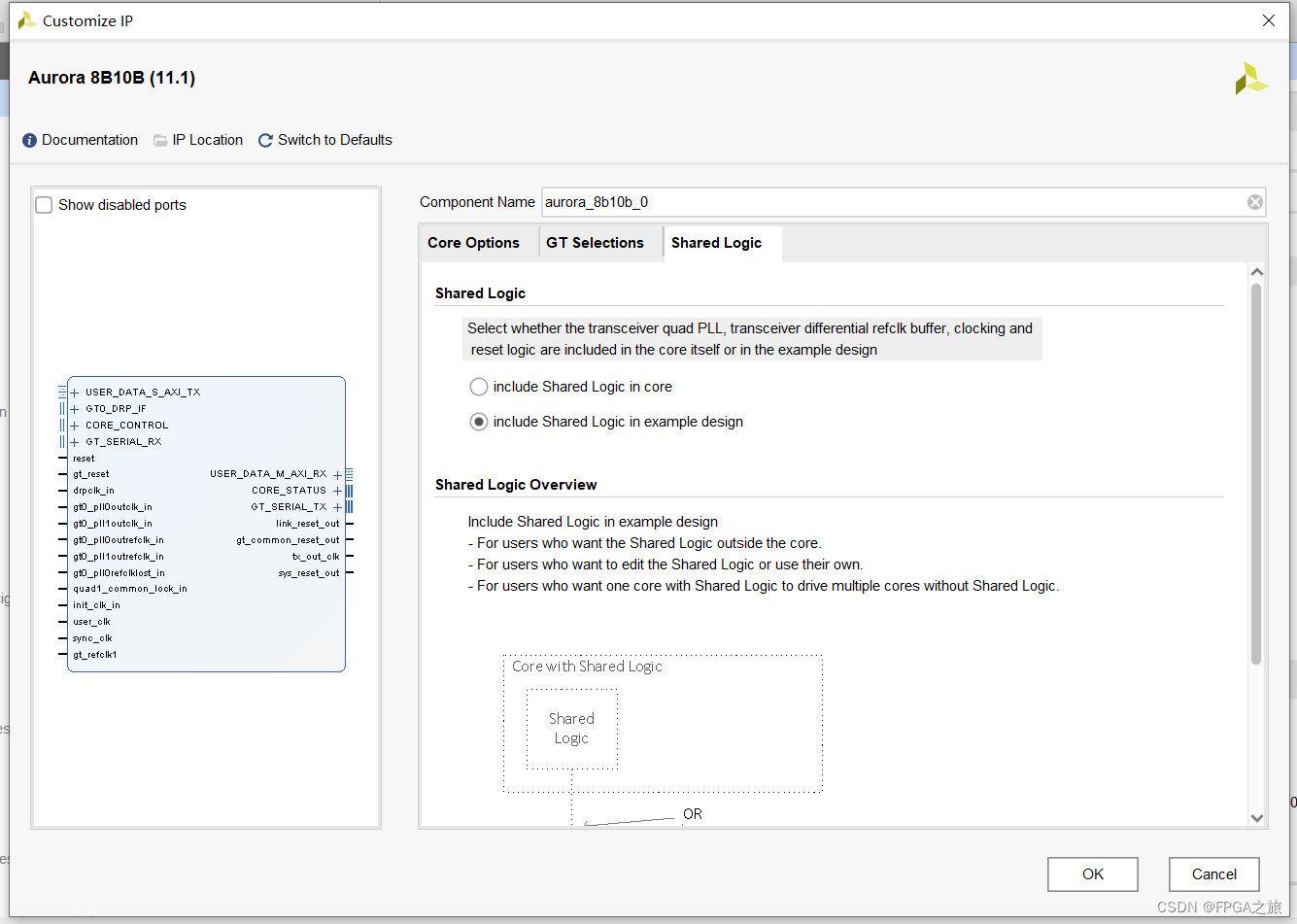Click the user_clk port label
Image resolution: width=1297 pixels, height=924 pixels.
[x=91, y=622]
